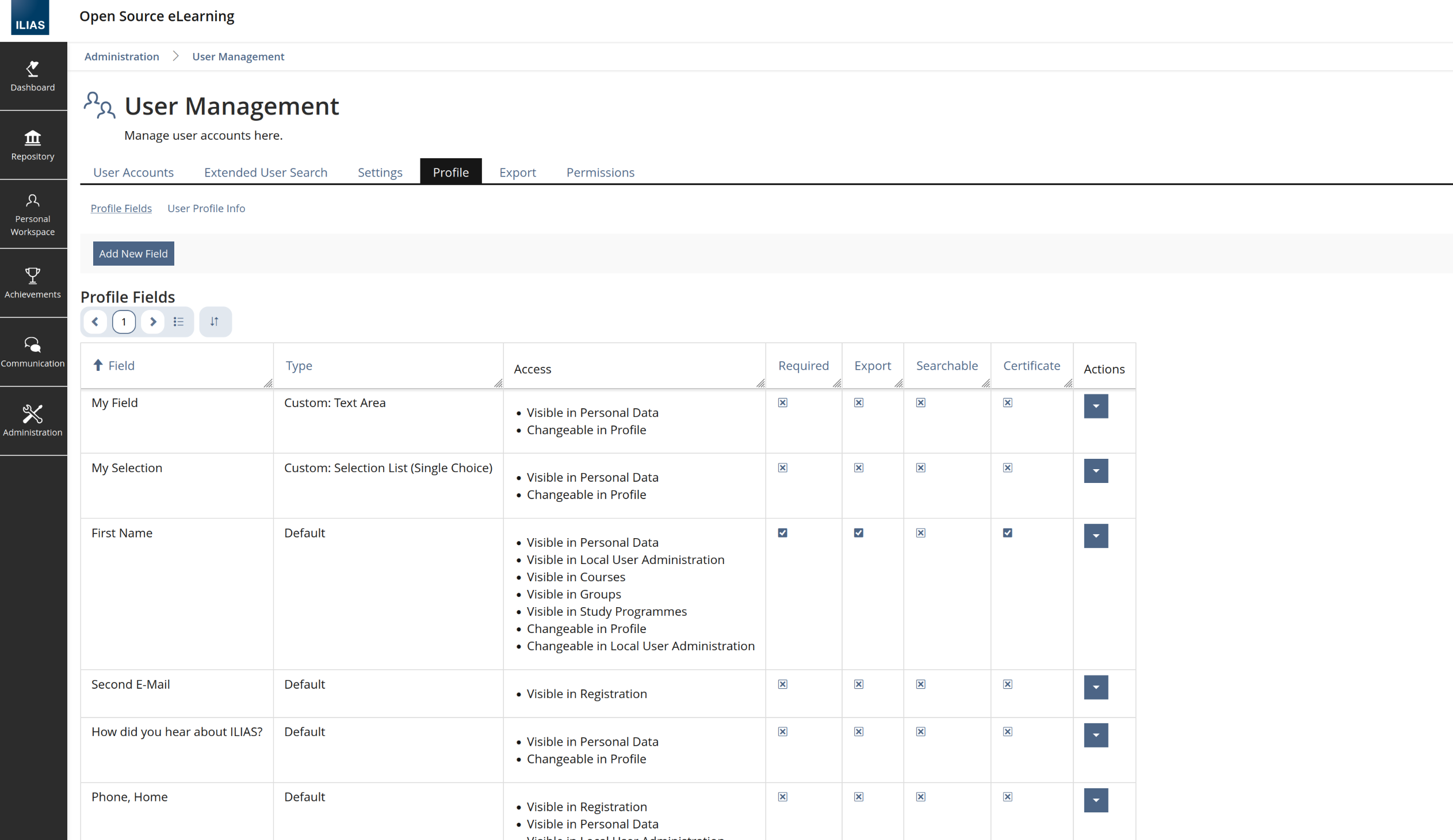Enable Certificate for Second E-Mail

[x=1007, y=684]
